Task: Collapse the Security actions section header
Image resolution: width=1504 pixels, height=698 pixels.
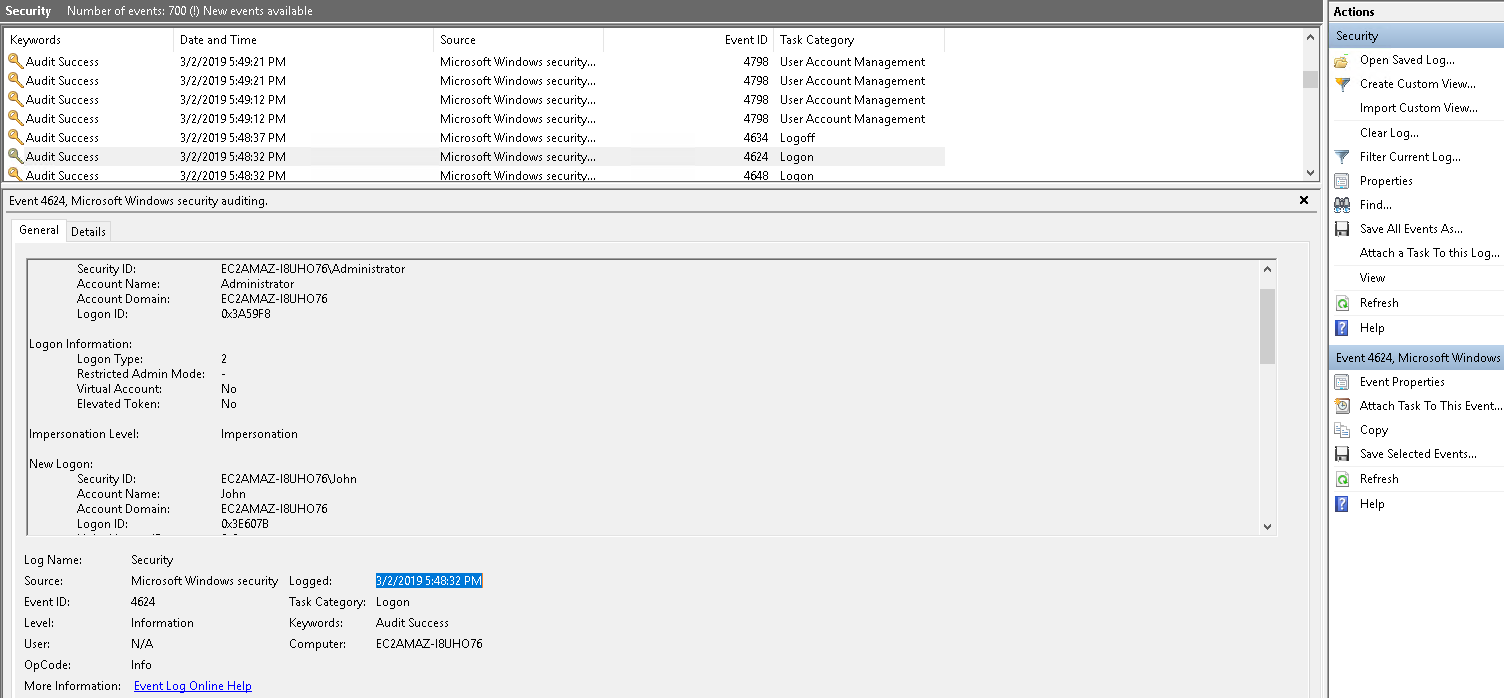Action: [1417, 36]
